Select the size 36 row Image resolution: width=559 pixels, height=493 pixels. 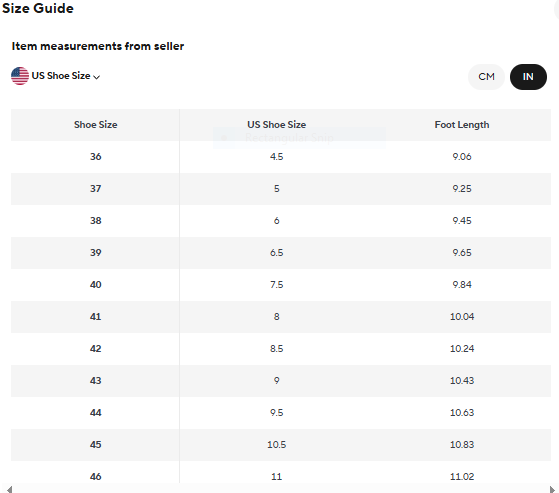[281, 157]
